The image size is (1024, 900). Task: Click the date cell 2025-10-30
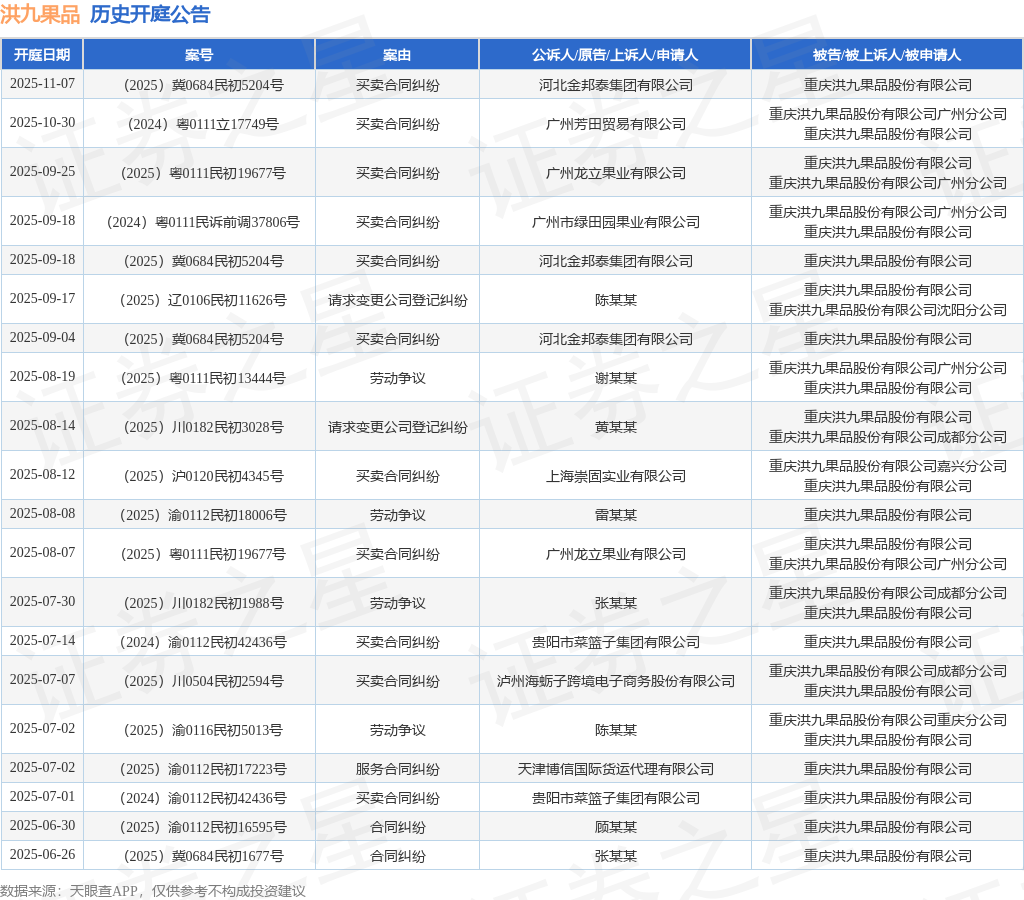42,122
